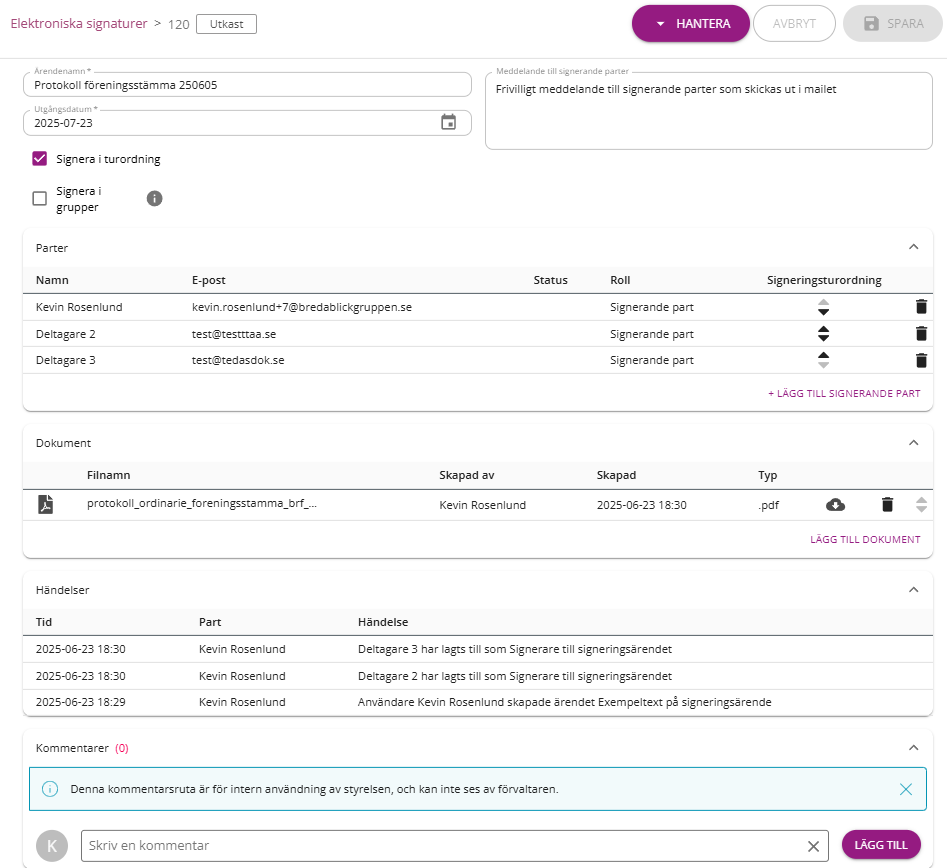The height and width of the screenshot is (868, 947).
Task: Click the Kevin Rosenlund name in Parter
Action: point(79,307)
